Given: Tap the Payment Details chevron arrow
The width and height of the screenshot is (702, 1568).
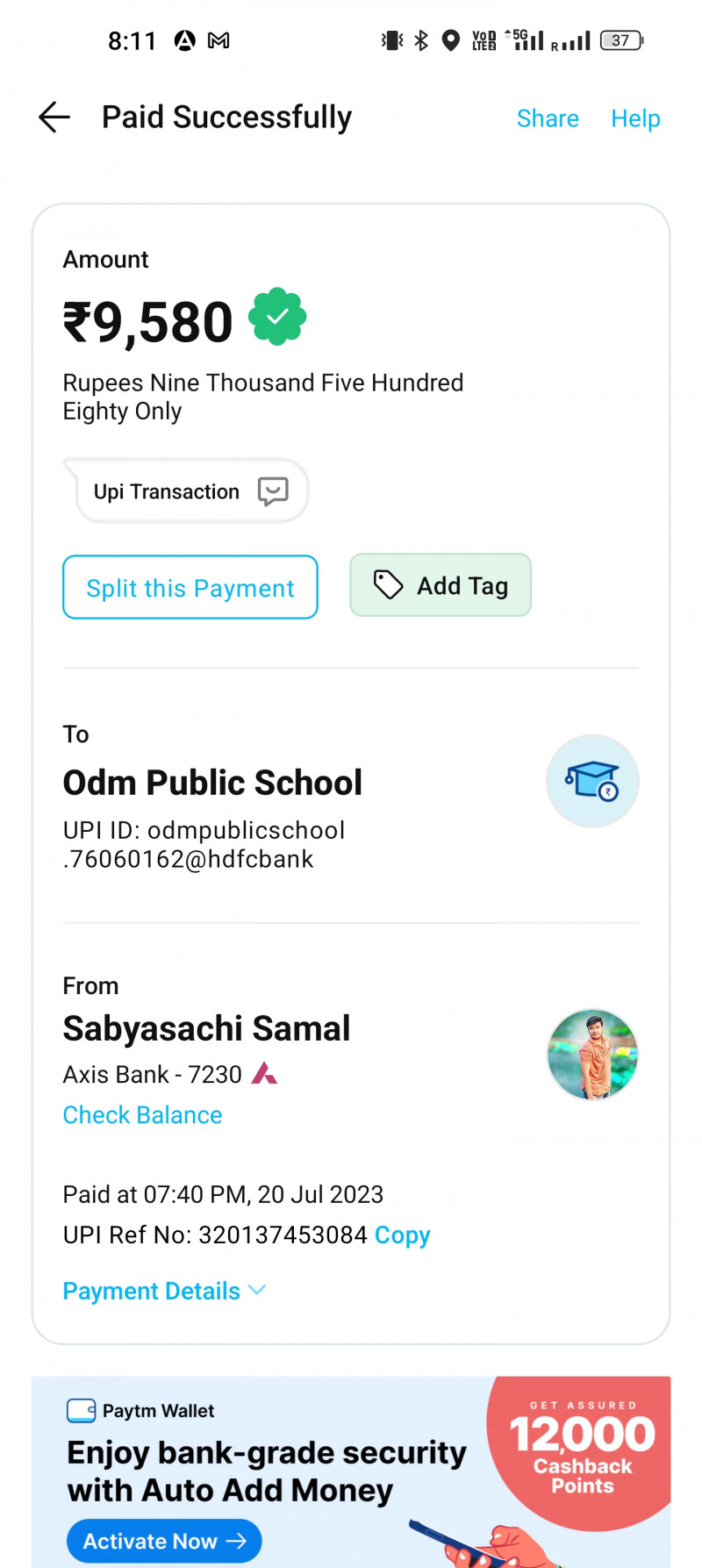Looking at the screenshot, I should coord(257,1290).
